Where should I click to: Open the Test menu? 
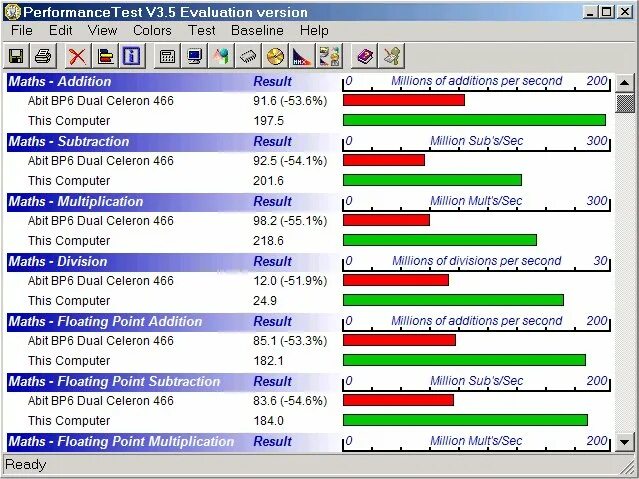point(201,31)
